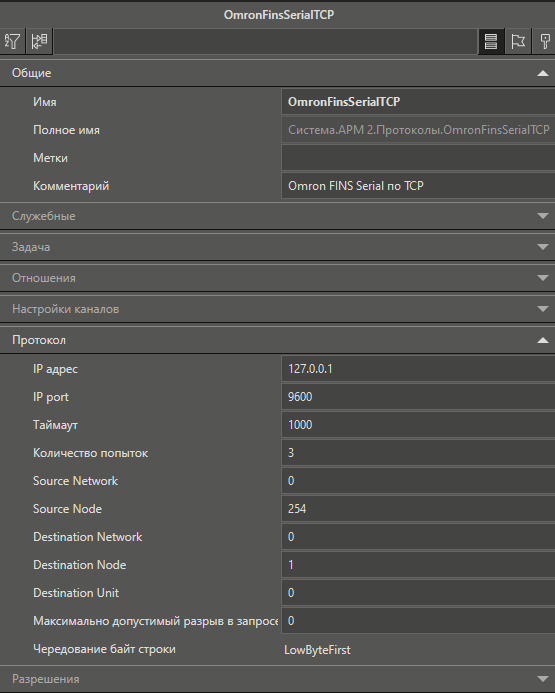Expand the Разрешения section
555x693 pixels.
278,679
